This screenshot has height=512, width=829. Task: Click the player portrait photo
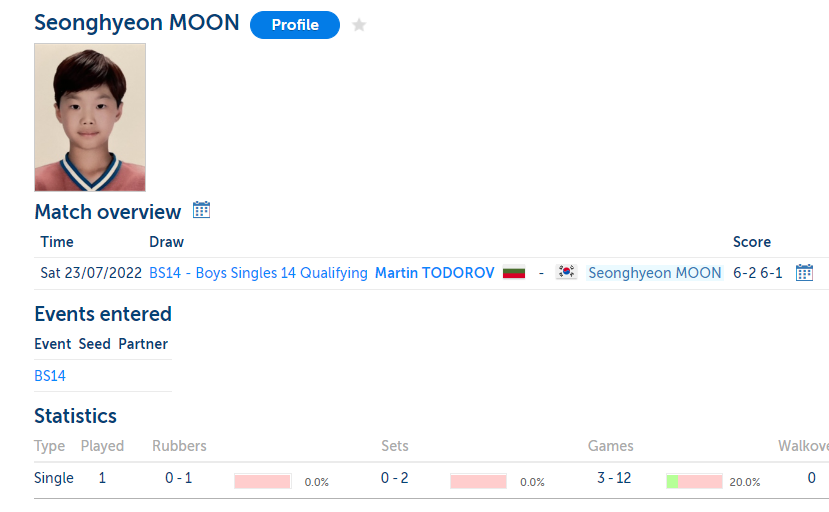point(90,117)
